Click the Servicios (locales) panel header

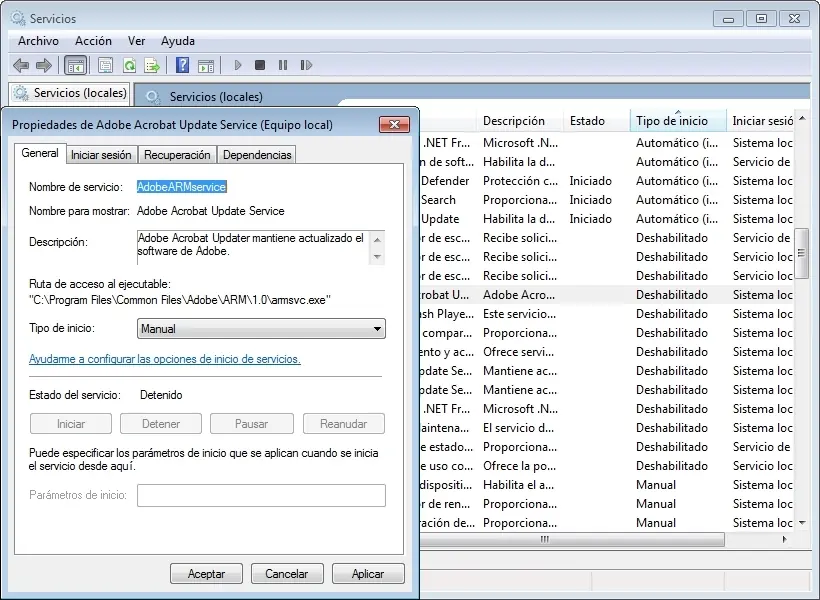[216, 97]
